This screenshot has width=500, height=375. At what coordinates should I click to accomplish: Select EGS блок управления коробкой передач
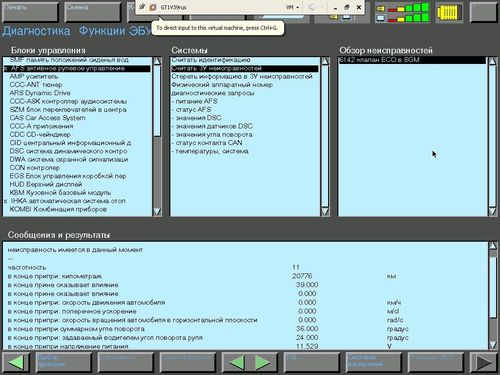pos(77,176)
